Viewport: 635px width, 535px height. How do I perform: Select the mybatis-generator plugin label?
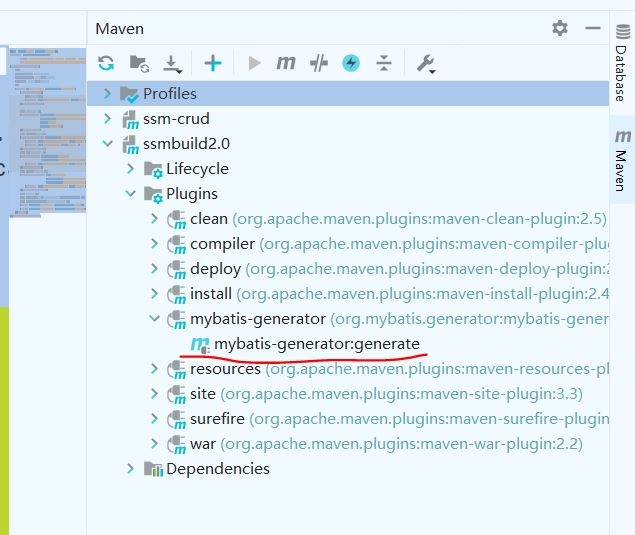[258, 319]
